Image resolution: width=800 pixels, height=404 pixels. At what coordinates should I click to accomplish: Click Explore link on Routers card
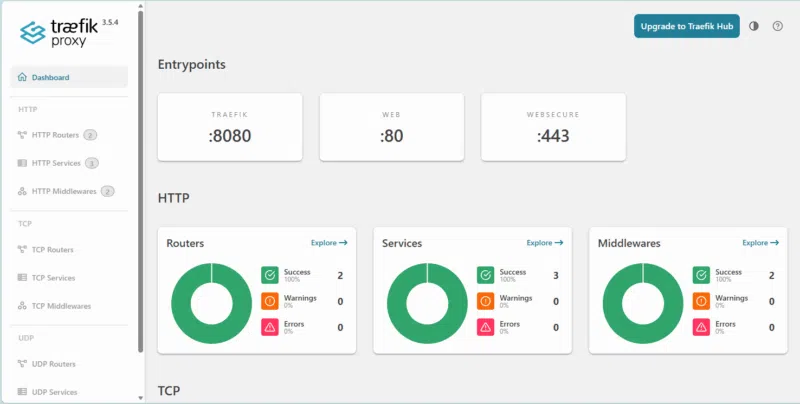pyautogui.click(x=329, y=243)
